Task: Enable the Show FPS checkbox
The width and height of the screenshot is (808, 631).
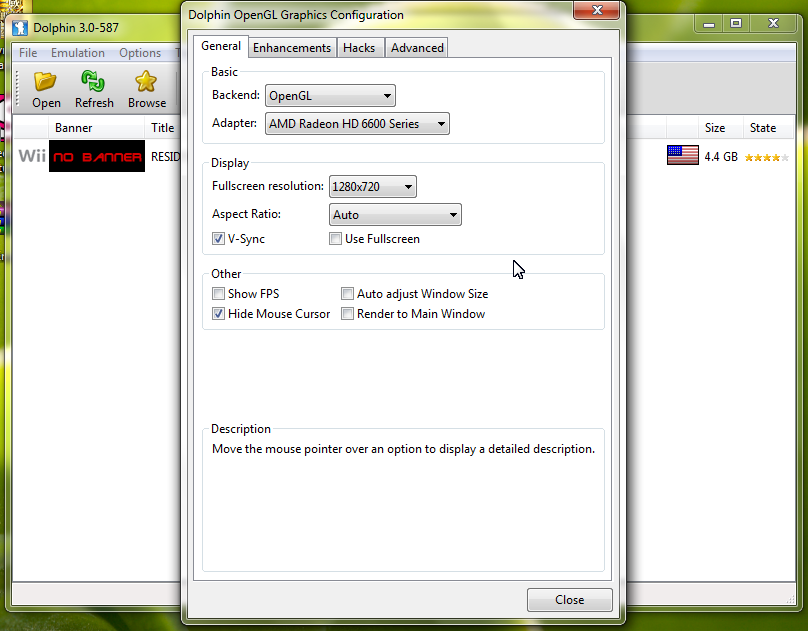Action: click(x=218, y=294)
